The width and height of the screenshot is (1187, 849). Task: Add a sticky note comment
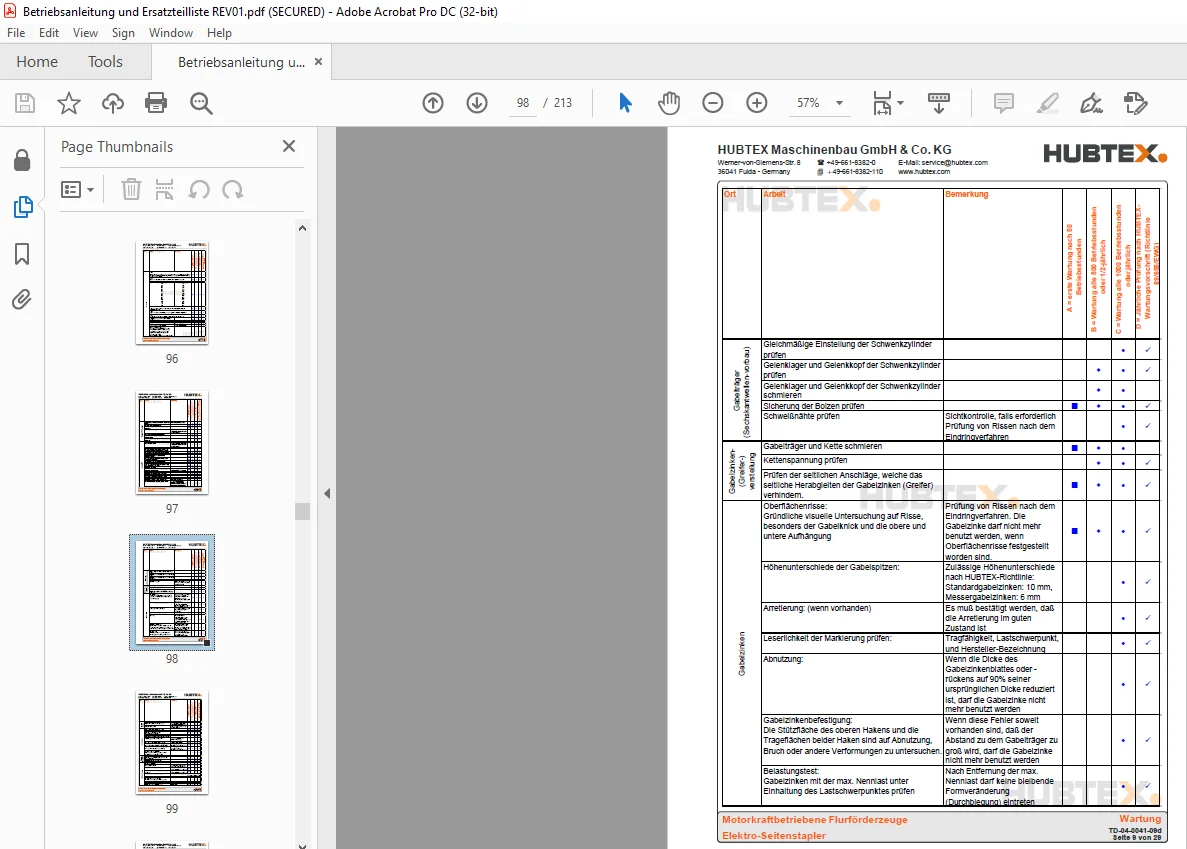point(1004,103)
